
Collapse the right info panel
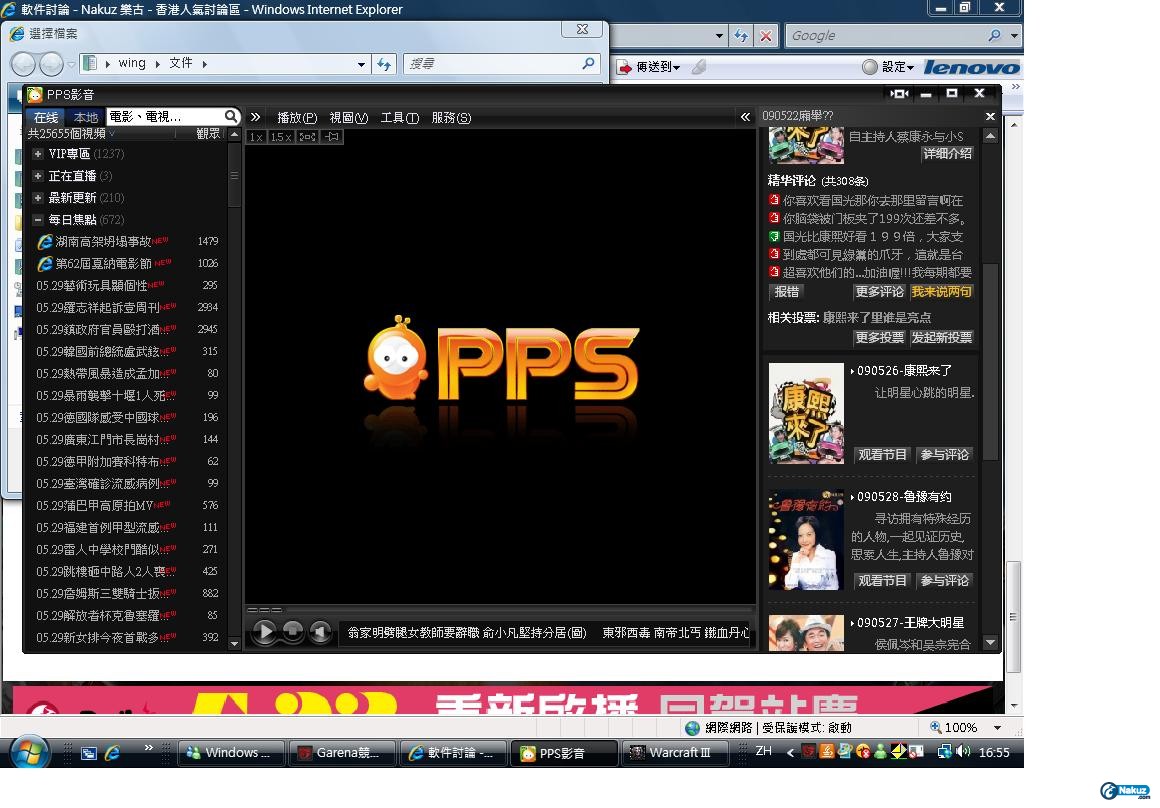point(745,117)
